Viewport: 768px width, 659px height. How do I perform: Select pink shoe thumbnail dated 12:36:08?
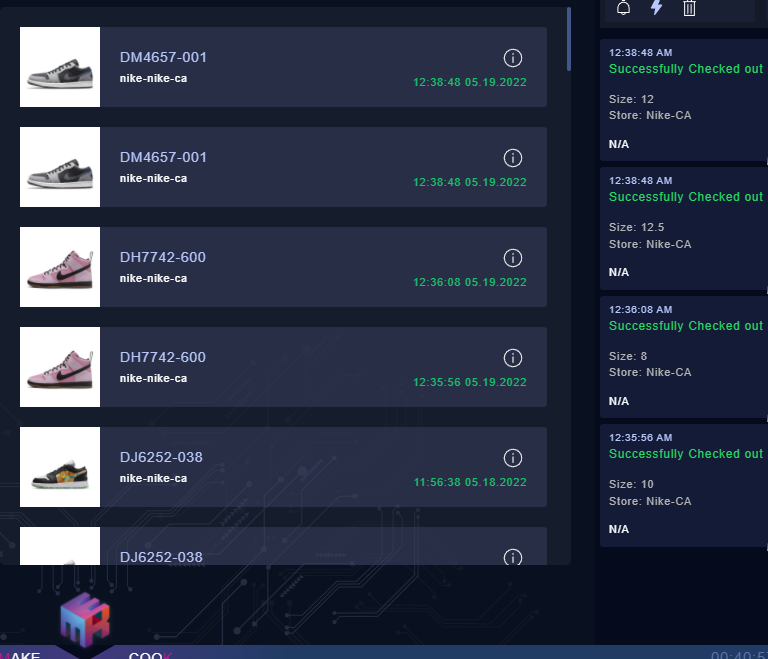coord(60,267)
